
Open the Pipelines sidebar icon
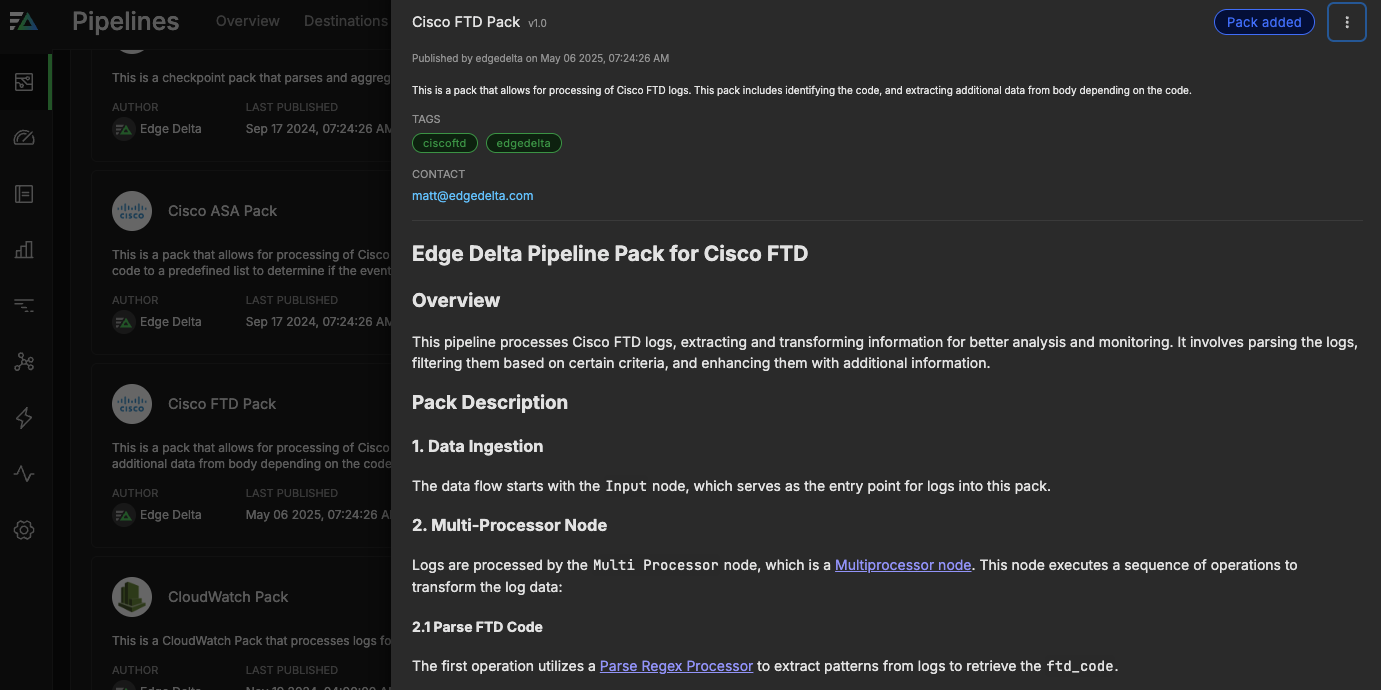coord(24,82)
